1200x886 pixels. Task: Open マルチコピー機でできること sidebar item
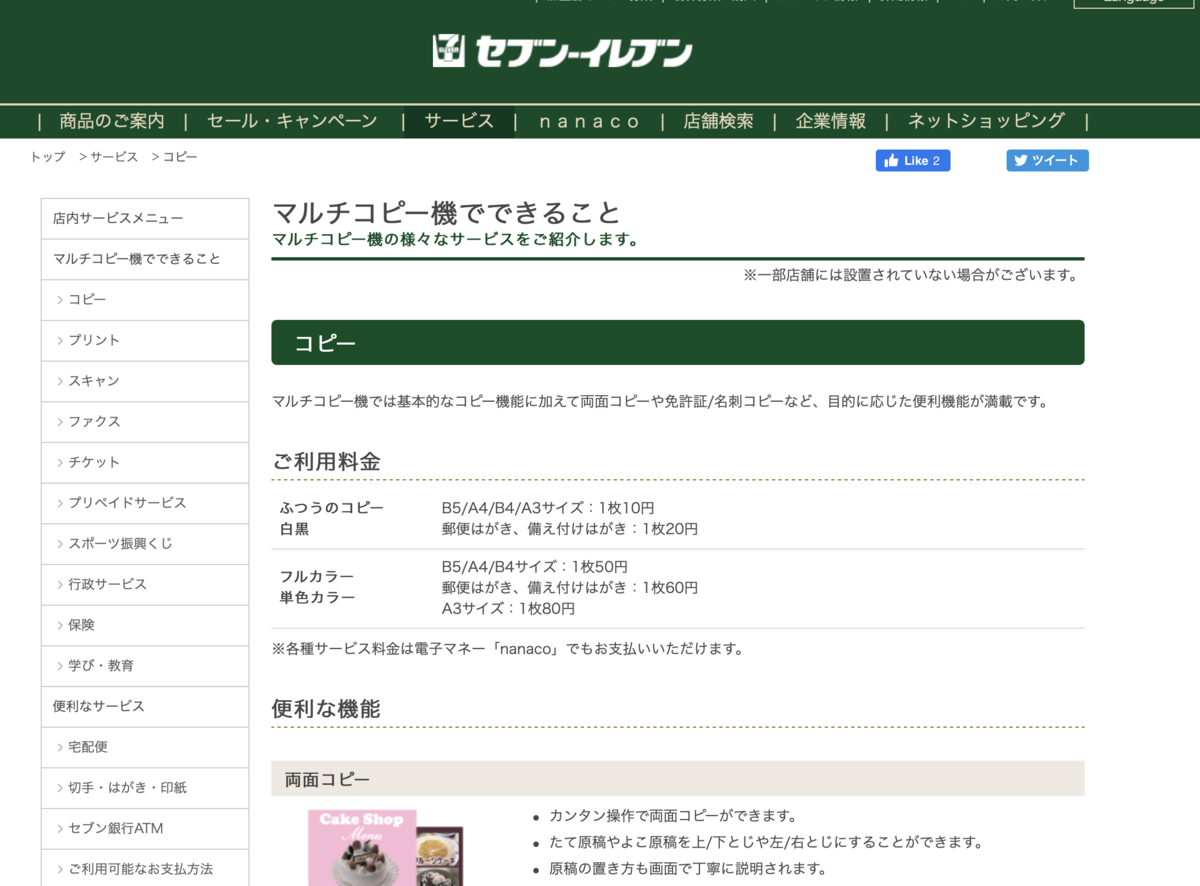coord(145,259)
